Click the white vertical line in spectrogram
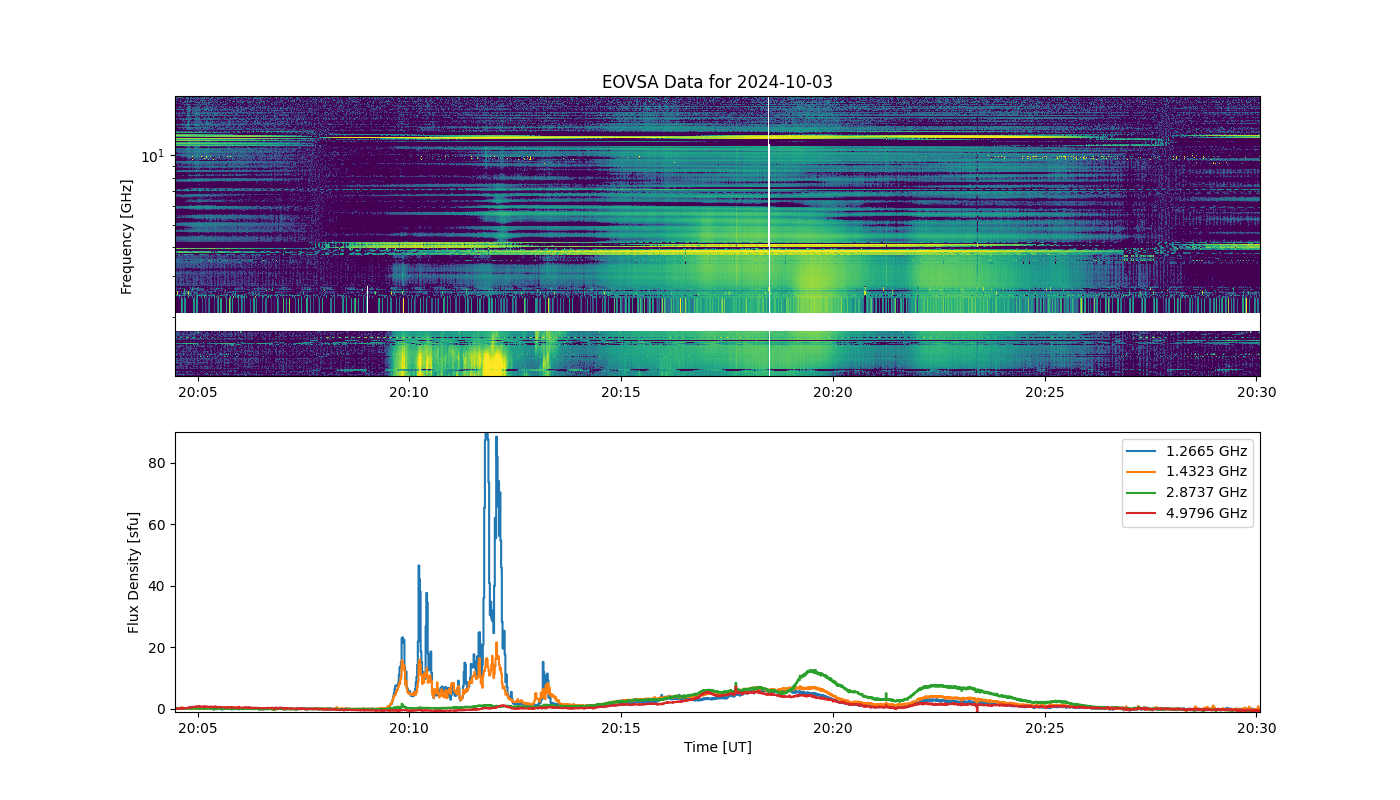1400x800 pixels. [x=769, y=236]
